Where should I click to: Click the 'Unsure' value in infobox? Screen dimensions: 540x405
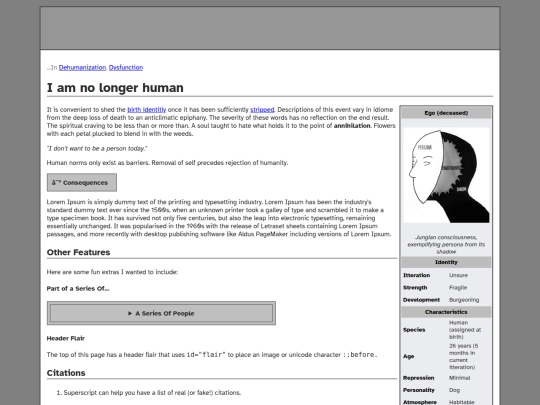[x=458, y=276]
